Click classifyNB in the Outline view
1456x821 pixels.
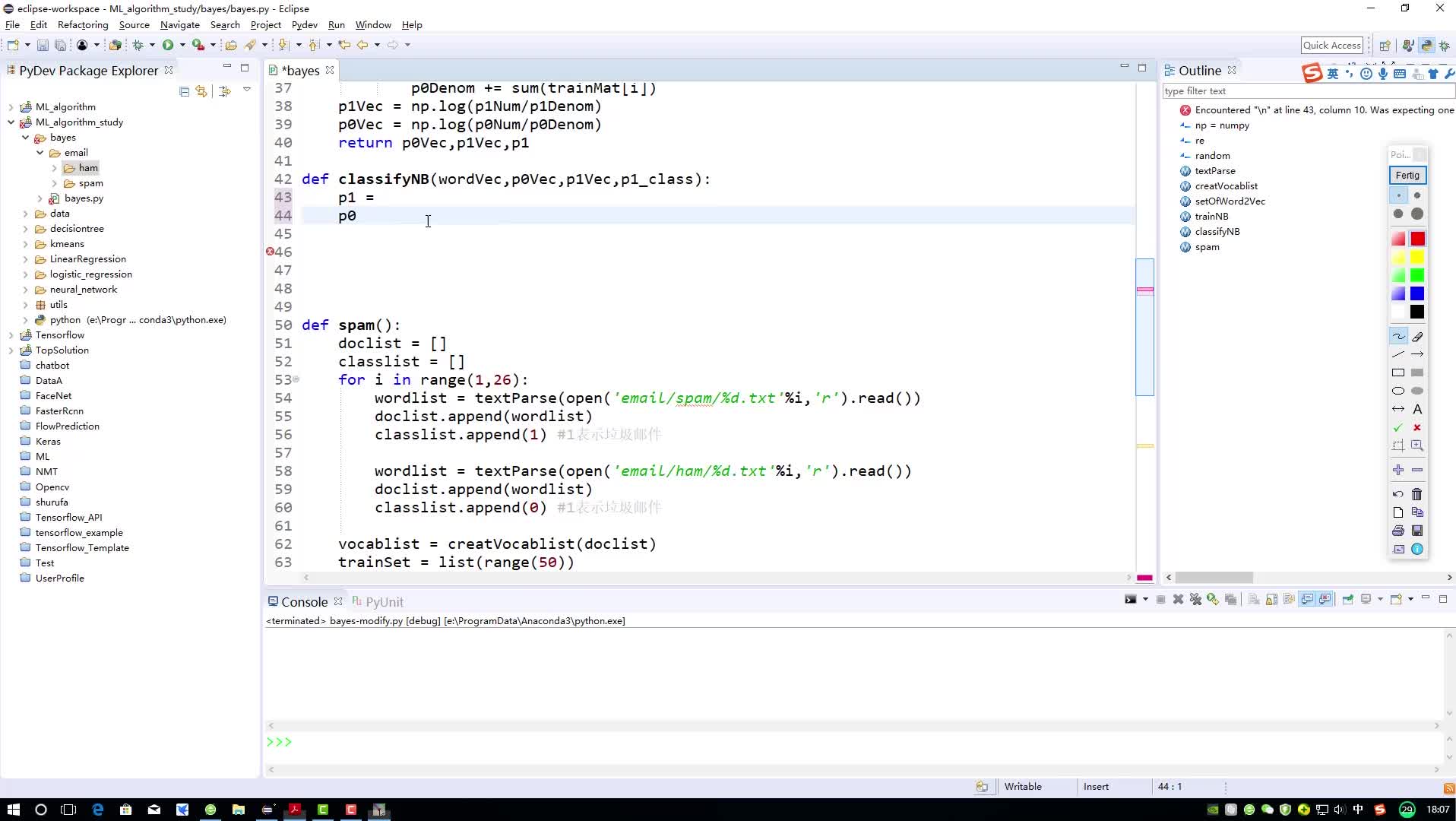click(1217, 232)
